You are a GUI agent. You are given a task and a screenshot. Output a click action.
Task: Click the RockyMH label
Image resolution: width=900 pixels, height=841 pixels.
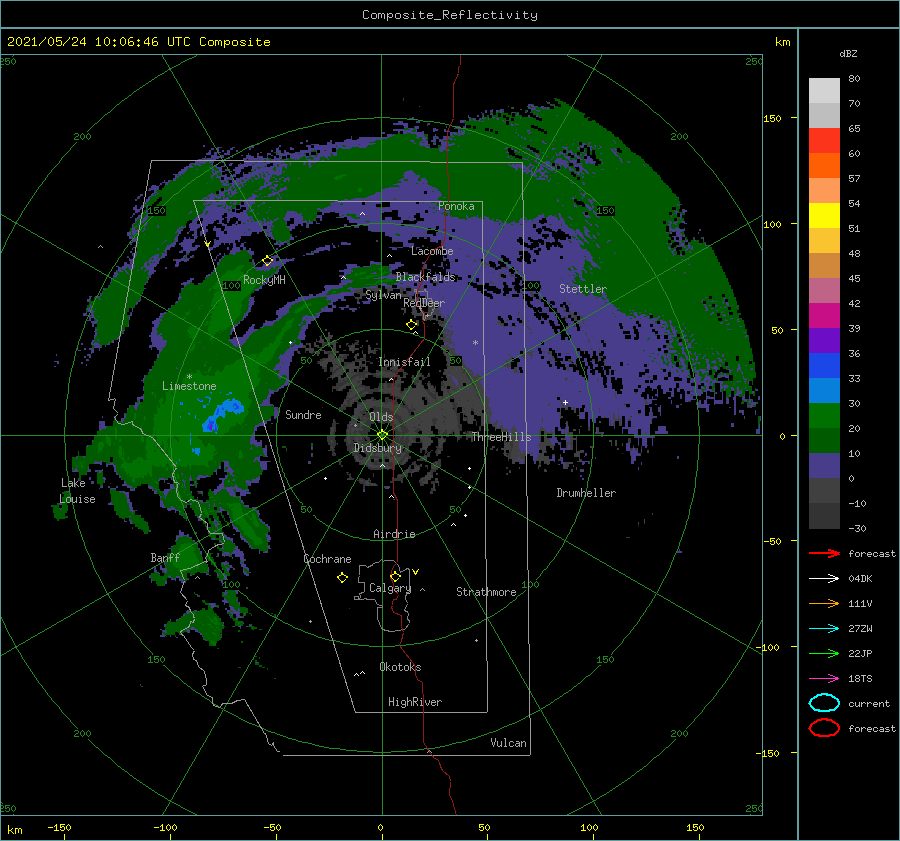[264, 280]
